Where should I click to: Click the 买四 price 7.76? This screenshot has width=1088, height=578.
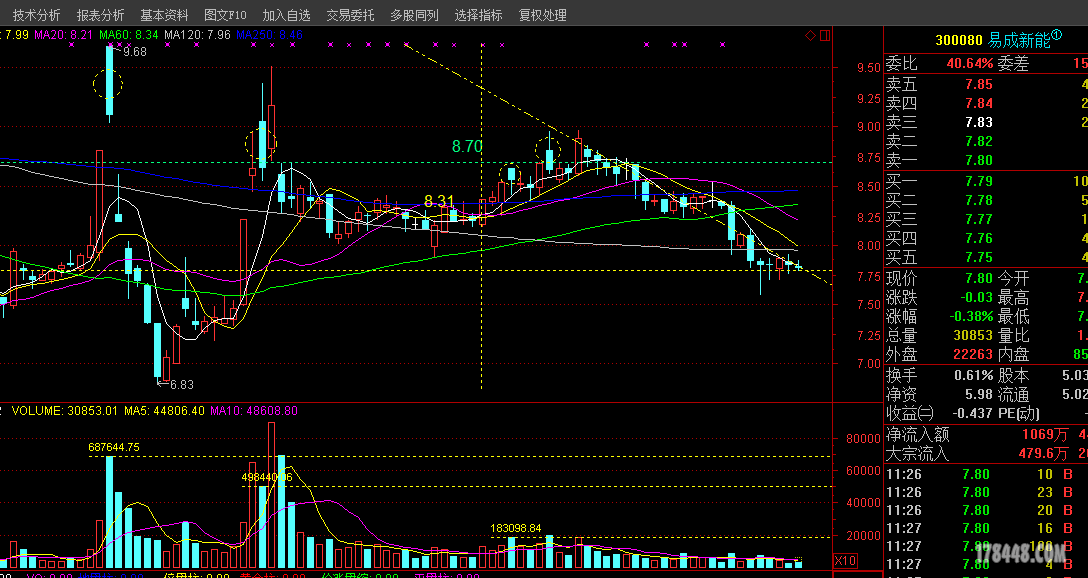click(x=978, y=239)
